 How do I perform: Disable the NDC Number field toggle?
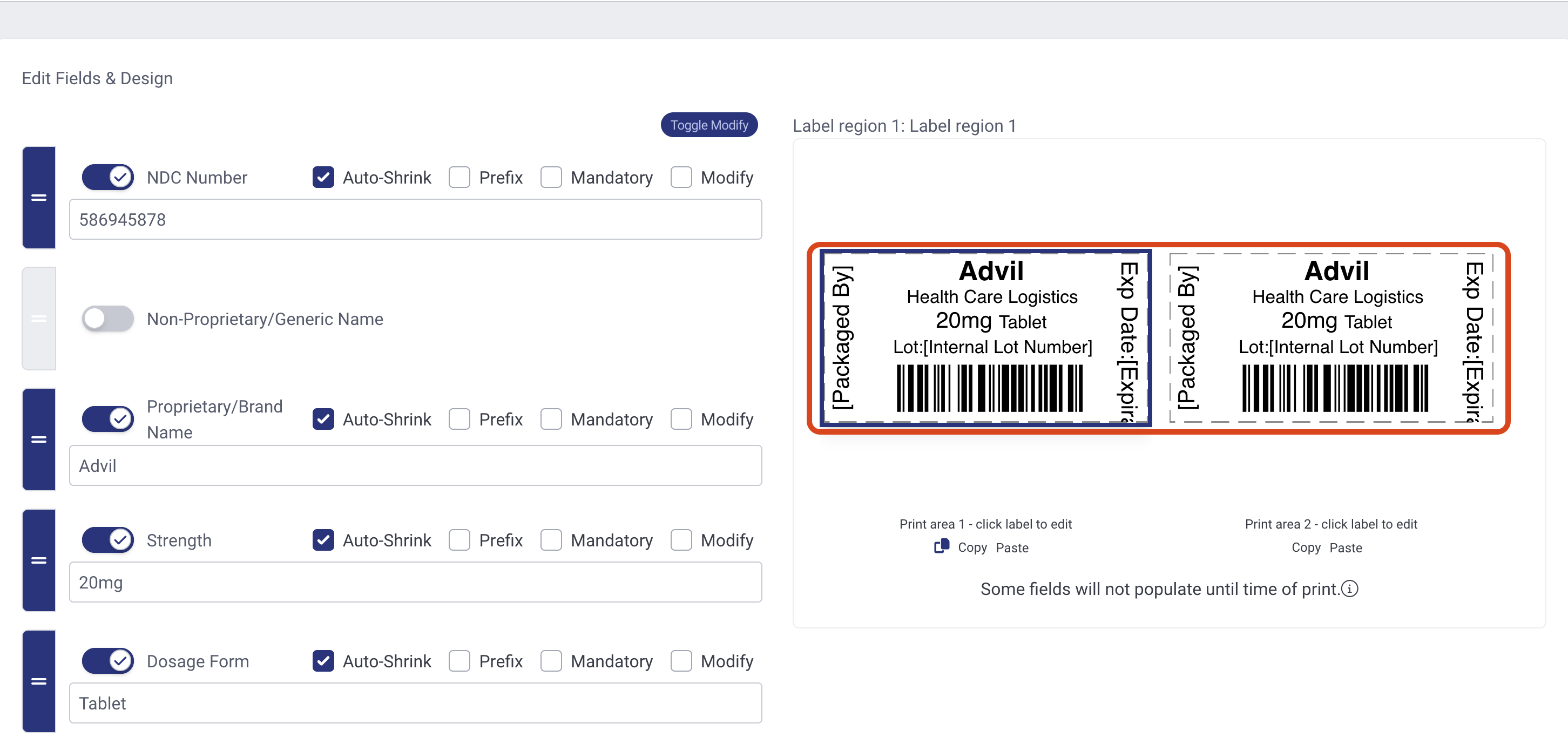[x=108, y=177]
